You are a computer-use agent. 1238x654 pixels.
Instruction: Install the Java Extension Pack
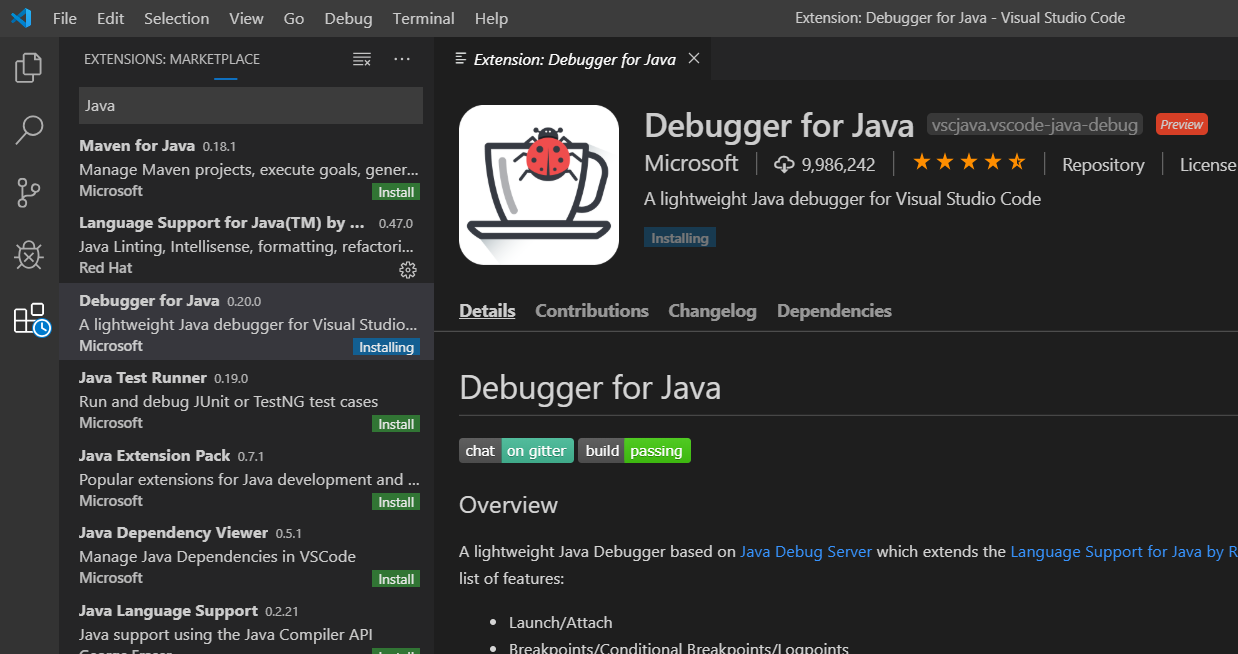[396, 502]
